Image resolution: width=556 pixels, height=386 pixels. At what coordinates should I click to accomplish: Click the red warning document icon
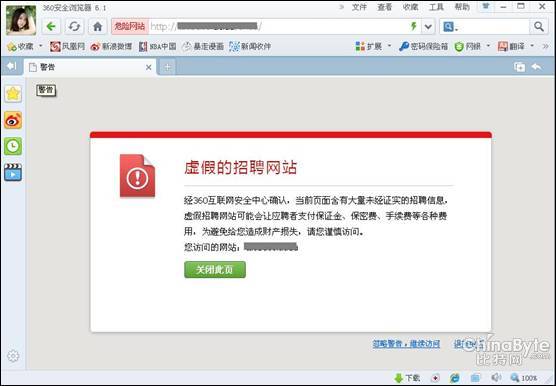point(137,175)
